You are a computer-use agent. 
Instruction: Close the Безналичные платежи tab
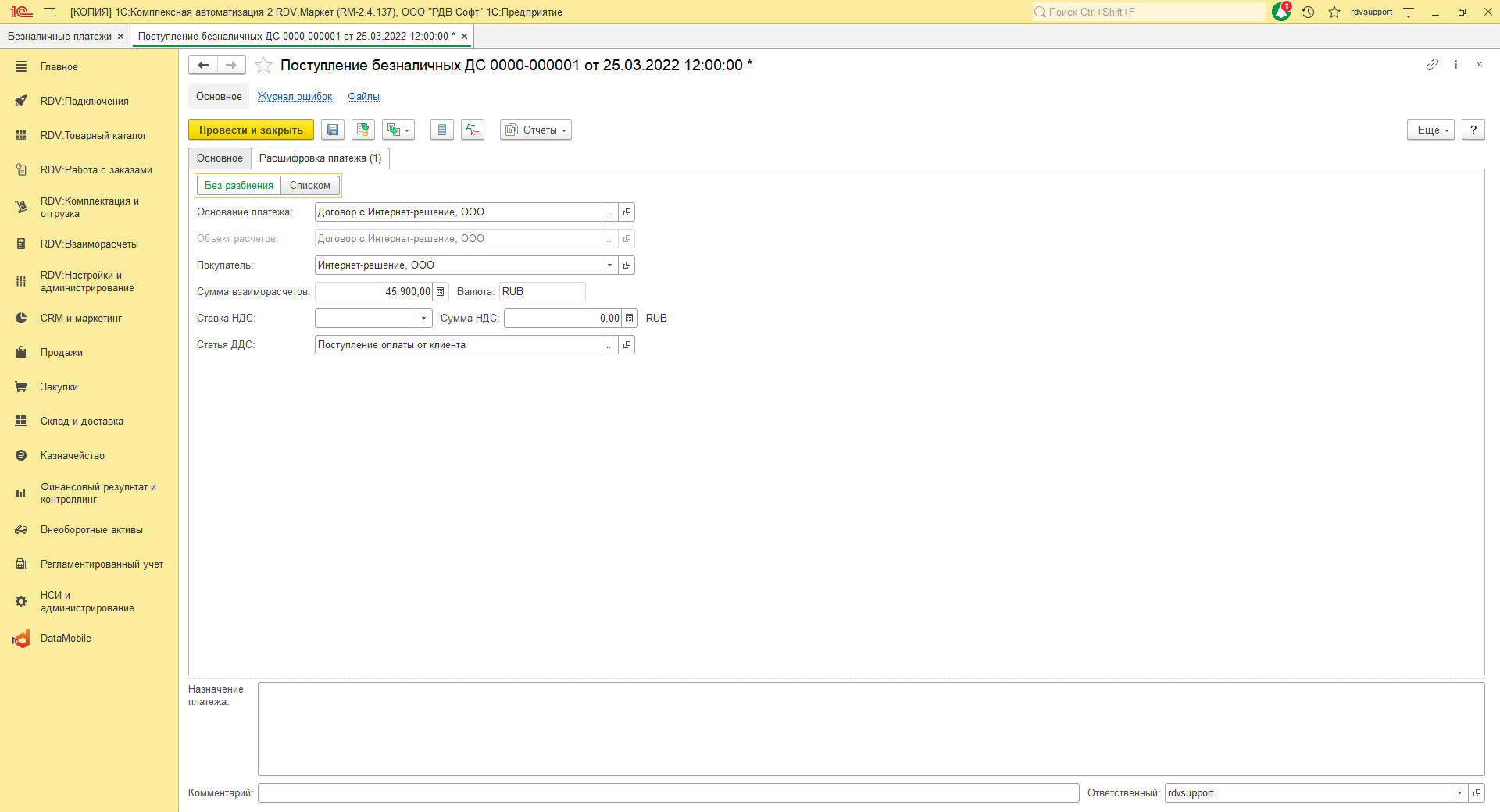[x=120, y=37]
